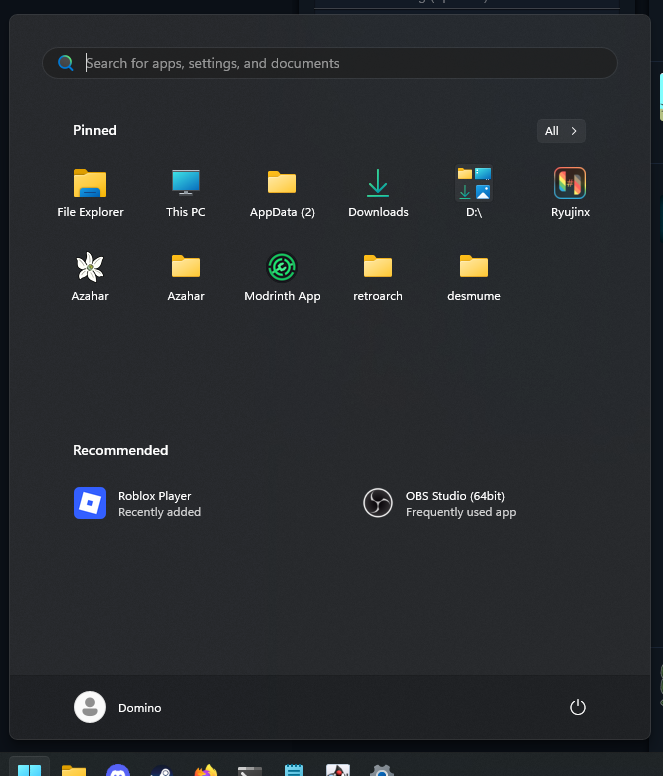
Task: Click the search box for apps and settings
Action: tap(330, 63)
